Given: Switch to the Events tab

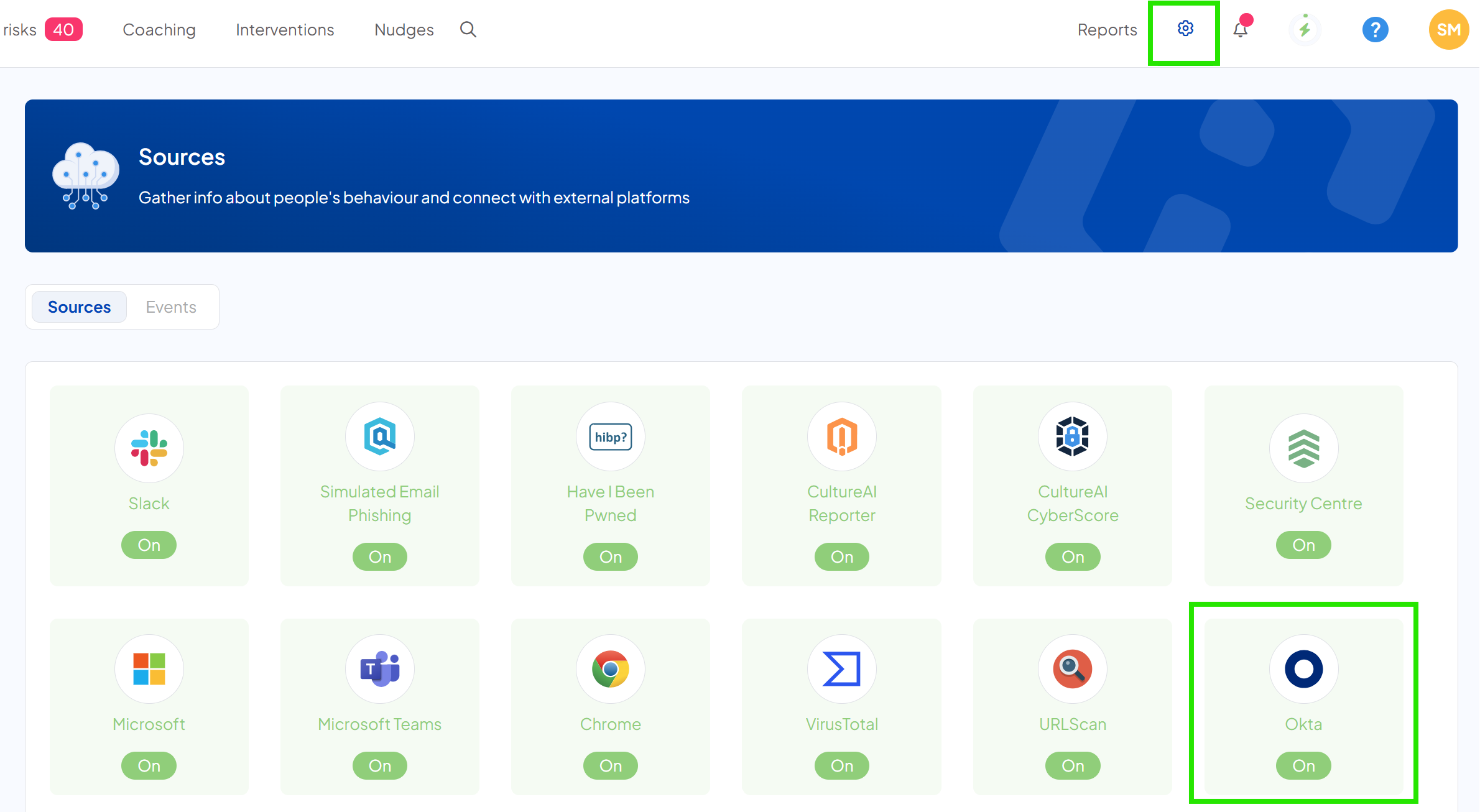Looking at the screenshot, I should (x=170, y=307).
